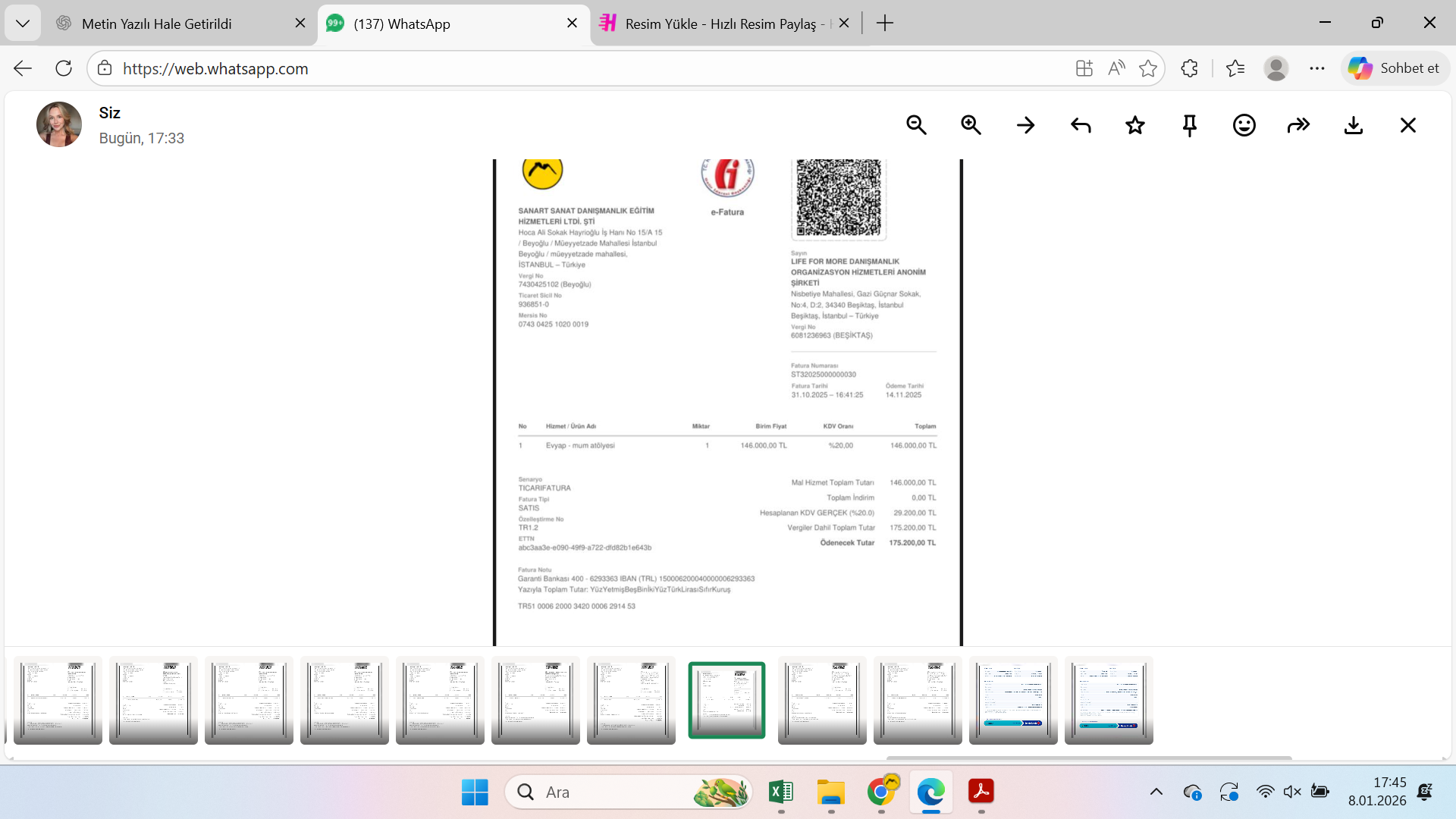Select the tenth invoice thumbnail
The width and height of the screenshot is (1456, 819).
tap(918, 700)
